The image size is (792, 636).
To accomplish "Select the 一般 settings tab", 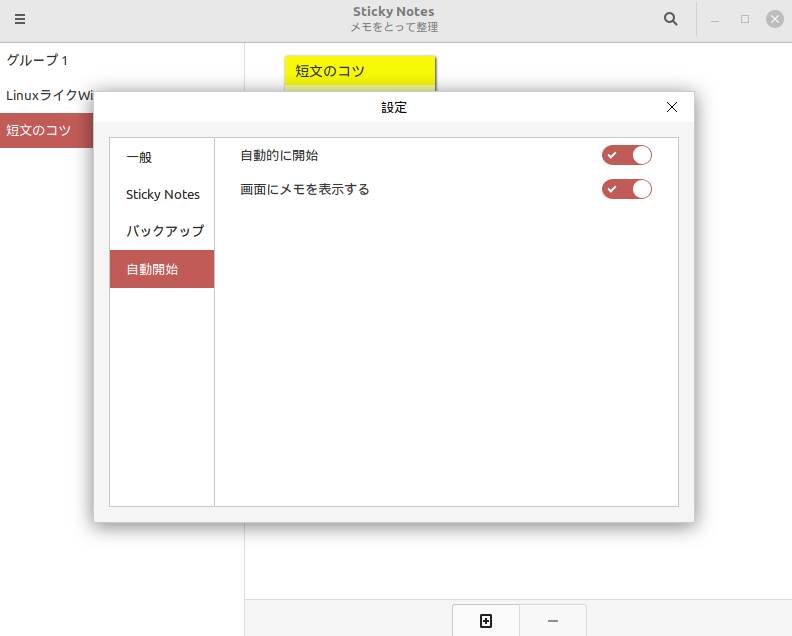I will [162, 157].
